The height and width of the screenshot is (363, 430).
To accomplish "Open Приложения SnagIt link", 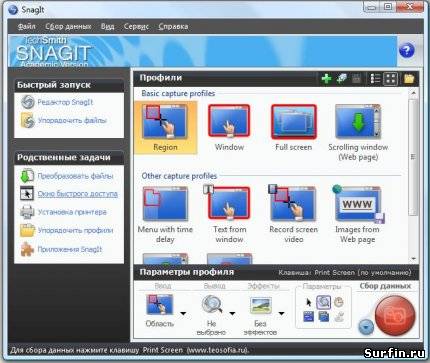I will coord(70,249).
